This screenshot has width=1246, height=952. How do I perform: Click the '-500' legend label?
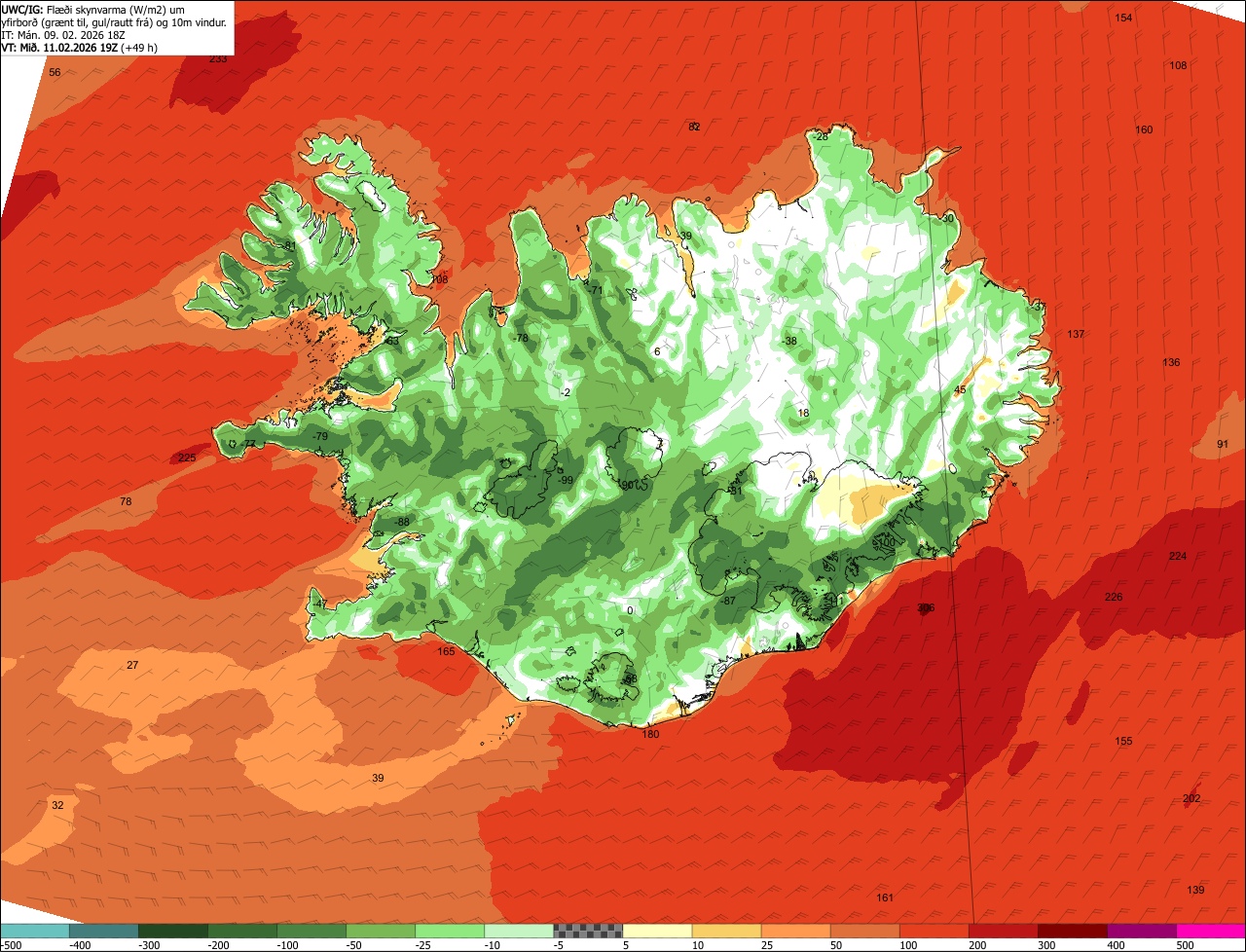point(11,945)
